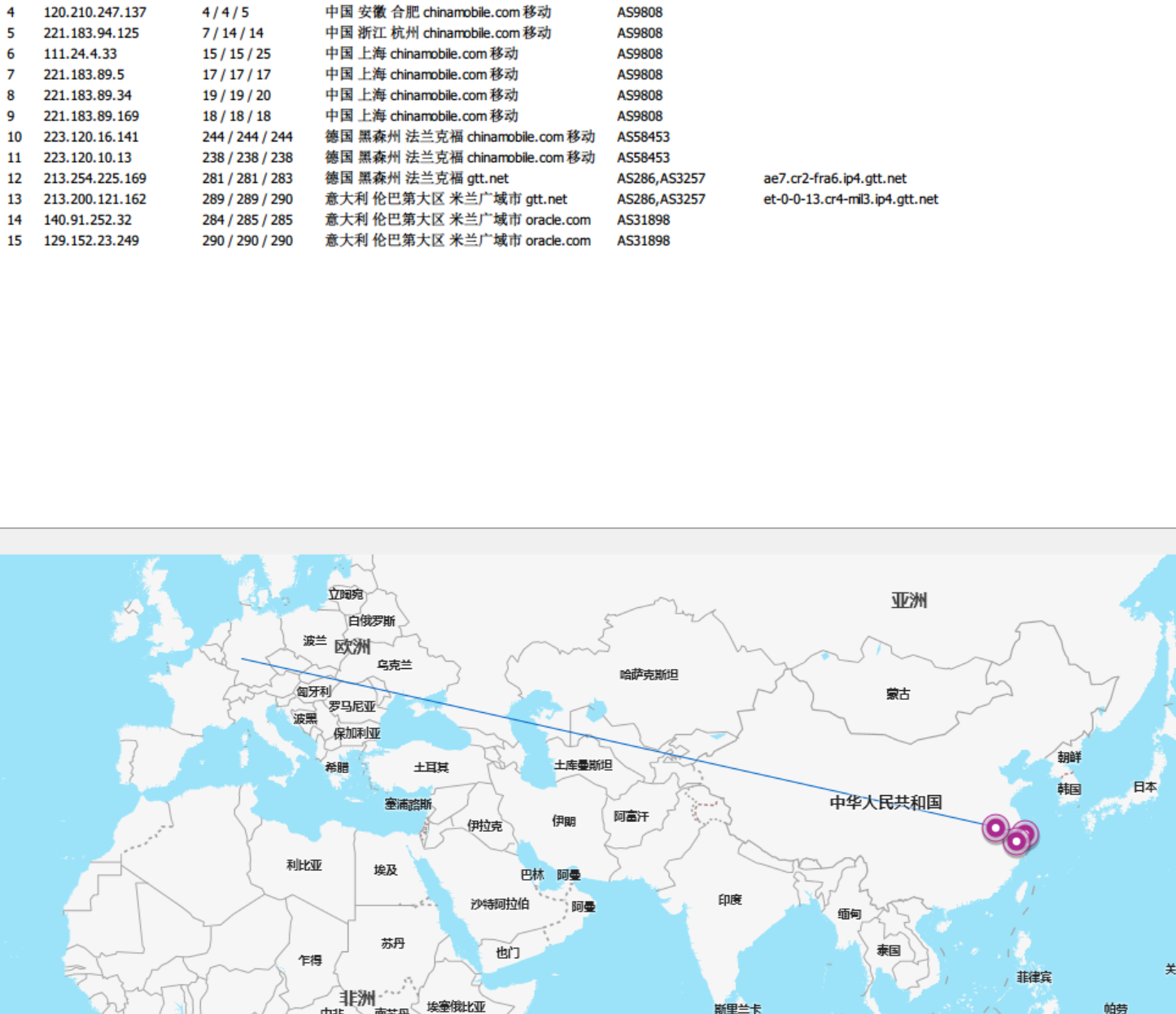
Task: Select the westernmost purple marker in China
Action: pos(995,828)
